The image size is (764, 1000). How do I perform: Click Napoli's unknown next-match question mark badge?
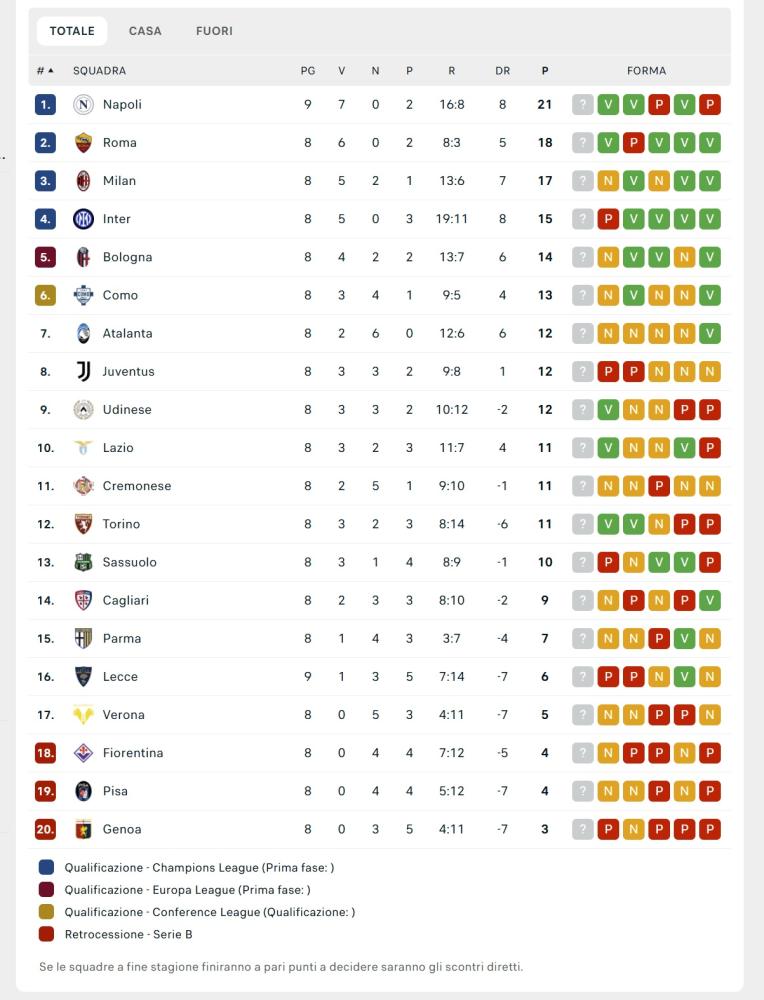[583, 105]
